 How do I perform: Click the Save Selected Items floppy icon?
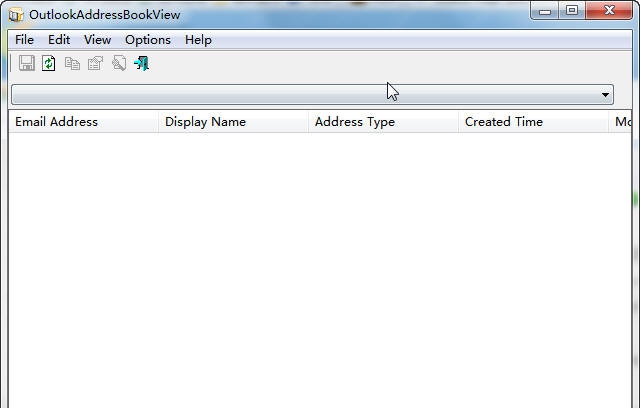point(27,63)
